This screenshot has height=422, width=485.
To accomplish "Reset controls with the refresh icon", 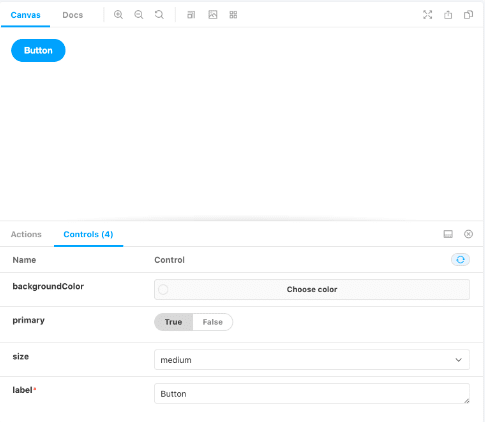I will pos(460,260).
